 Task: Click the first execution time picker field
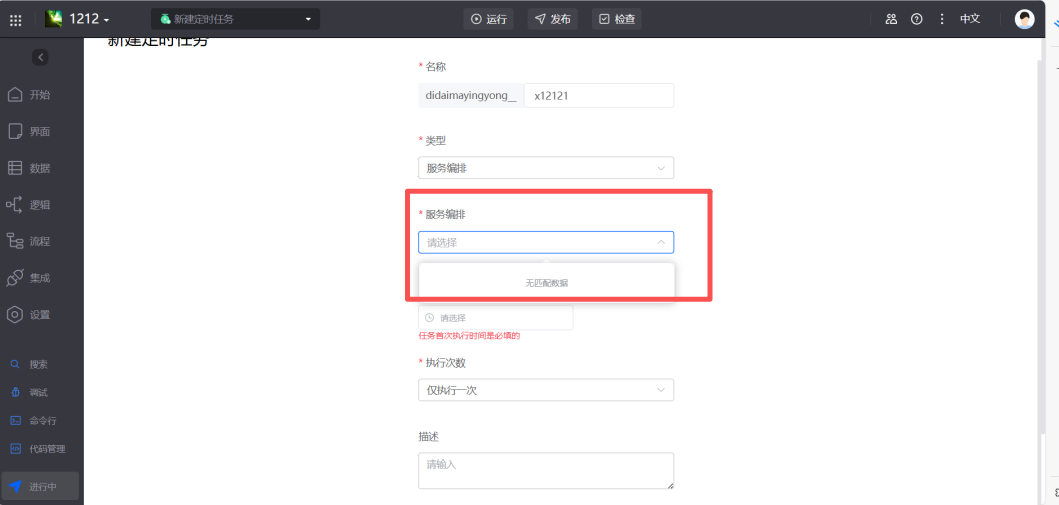496,317
